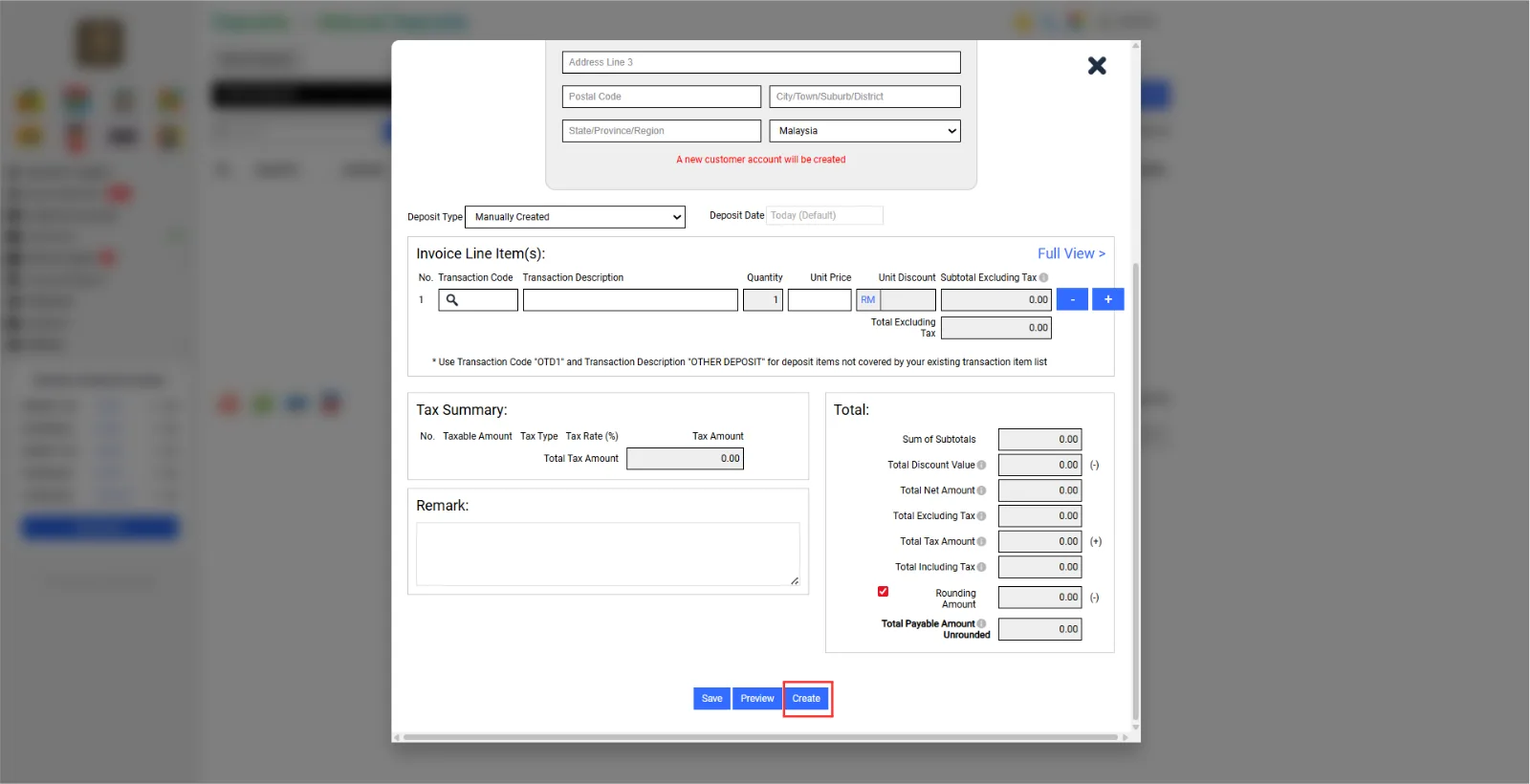Add a line item with plus button
Viewport: 1530px width, 784px height.
coord(1108,299)
